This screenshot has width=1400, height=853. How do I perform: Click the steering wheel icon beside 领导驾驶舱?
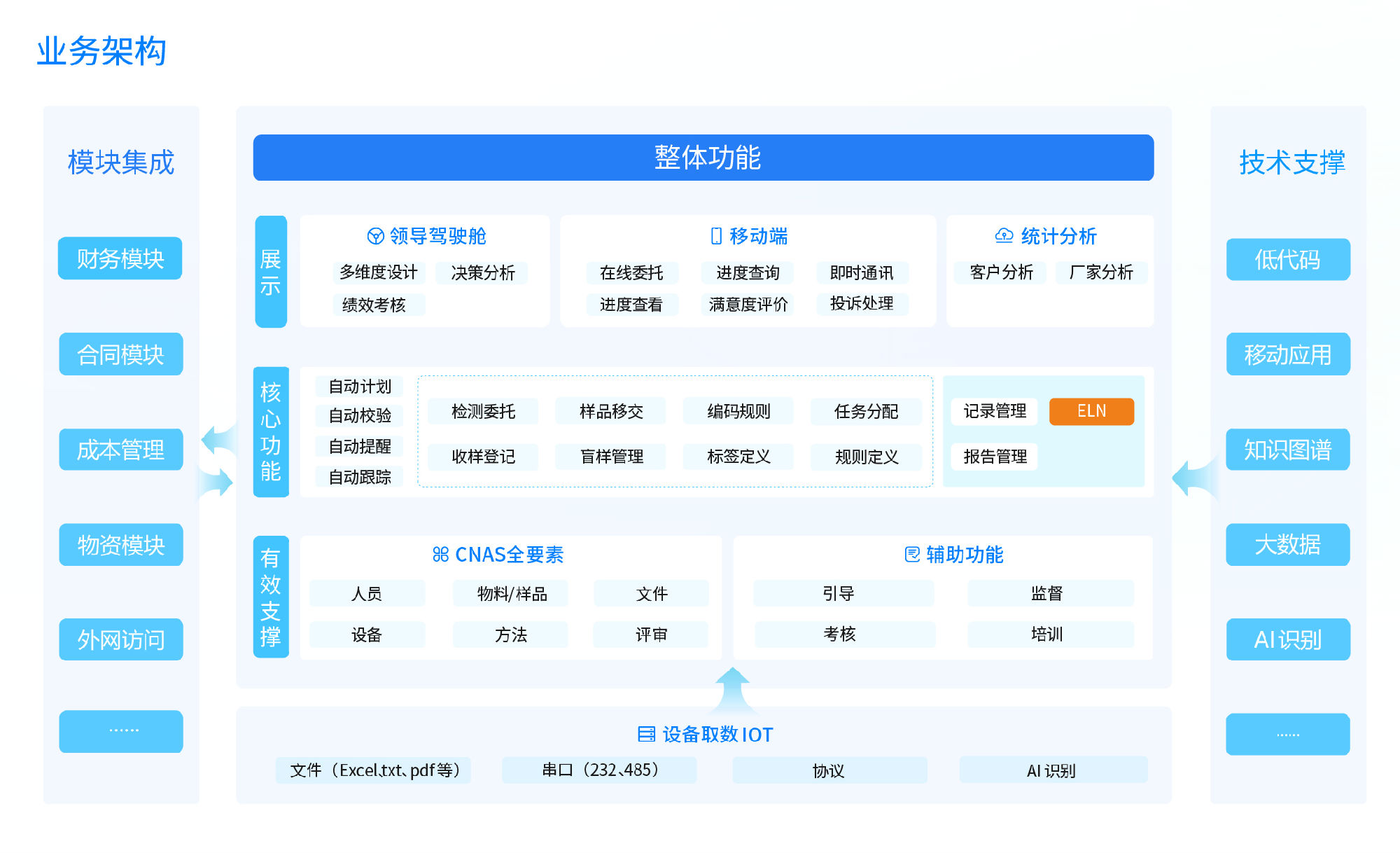click(377, 237)
